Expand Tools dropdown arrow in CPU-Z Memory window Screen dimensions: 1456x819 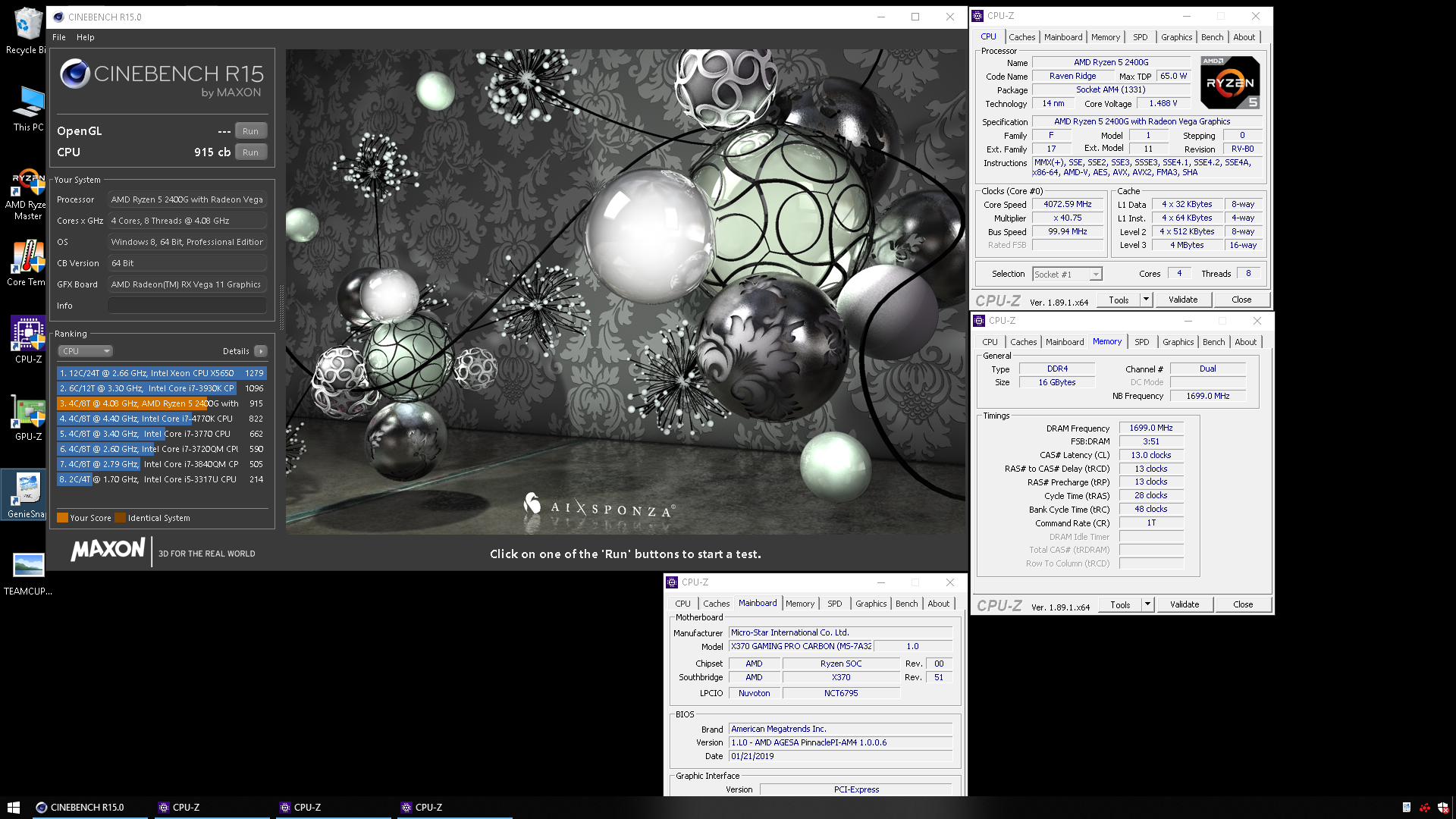tap(1147, 604)
